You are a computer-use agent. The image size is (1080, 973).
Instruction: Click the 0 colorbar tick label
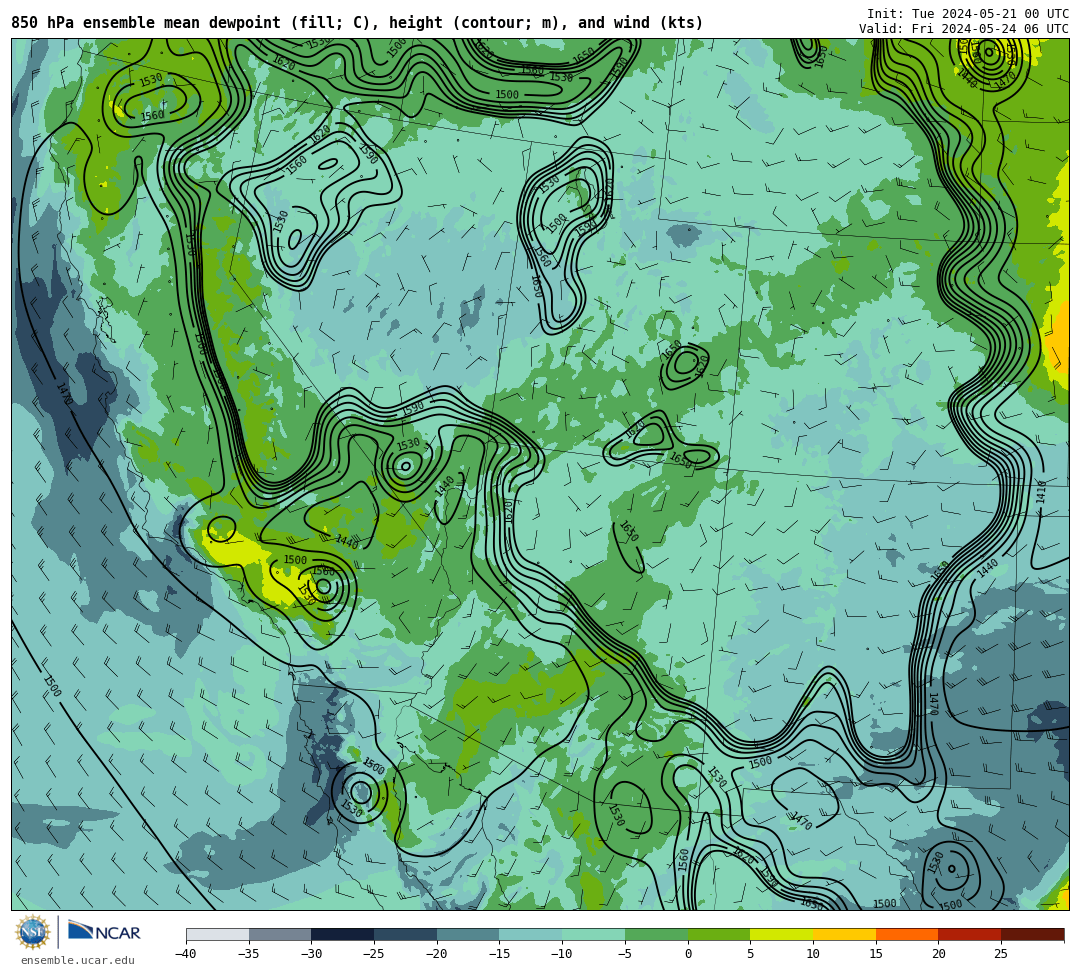[x=688, y=954]
